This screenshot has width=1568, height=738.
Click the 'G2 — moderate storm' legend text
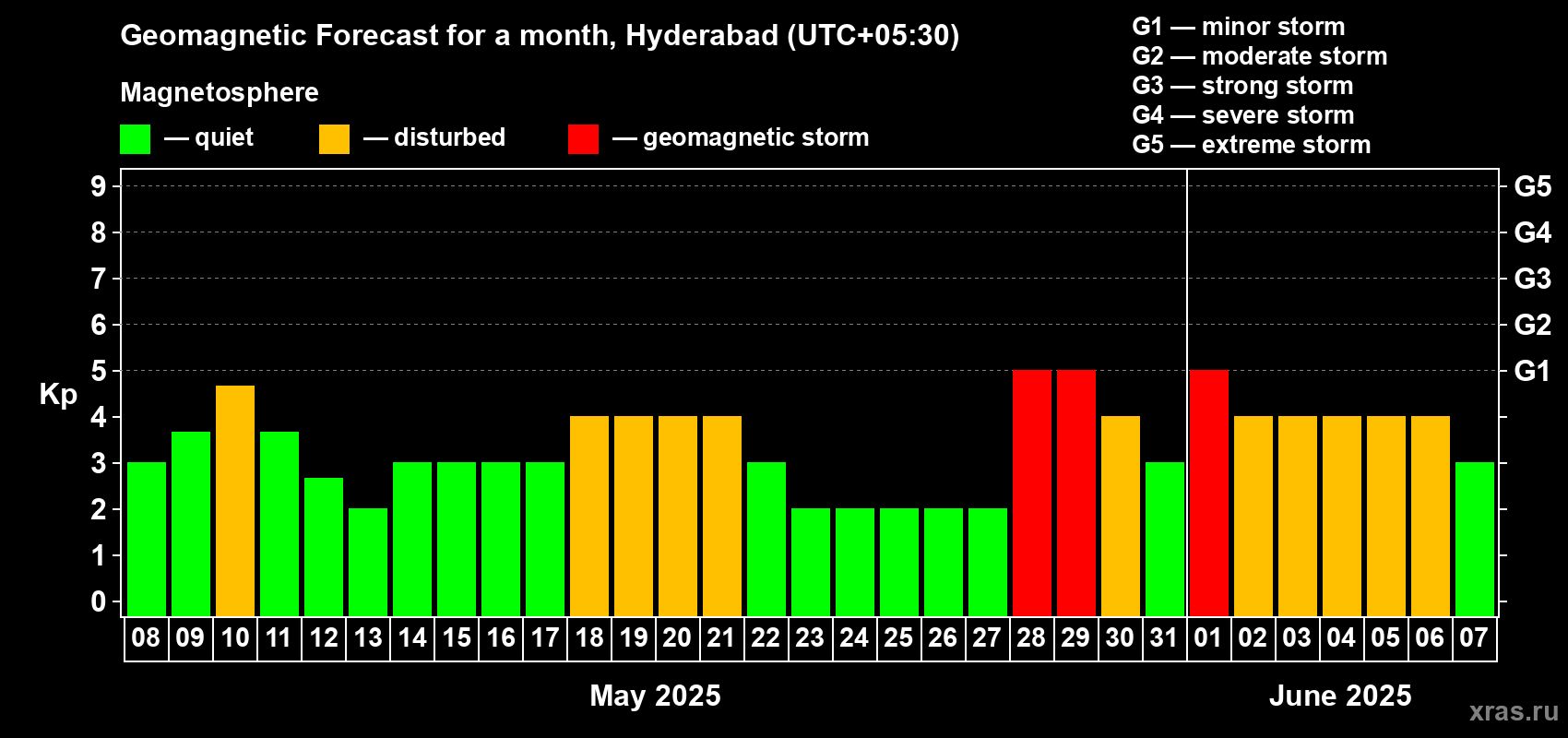[1260, 56]
